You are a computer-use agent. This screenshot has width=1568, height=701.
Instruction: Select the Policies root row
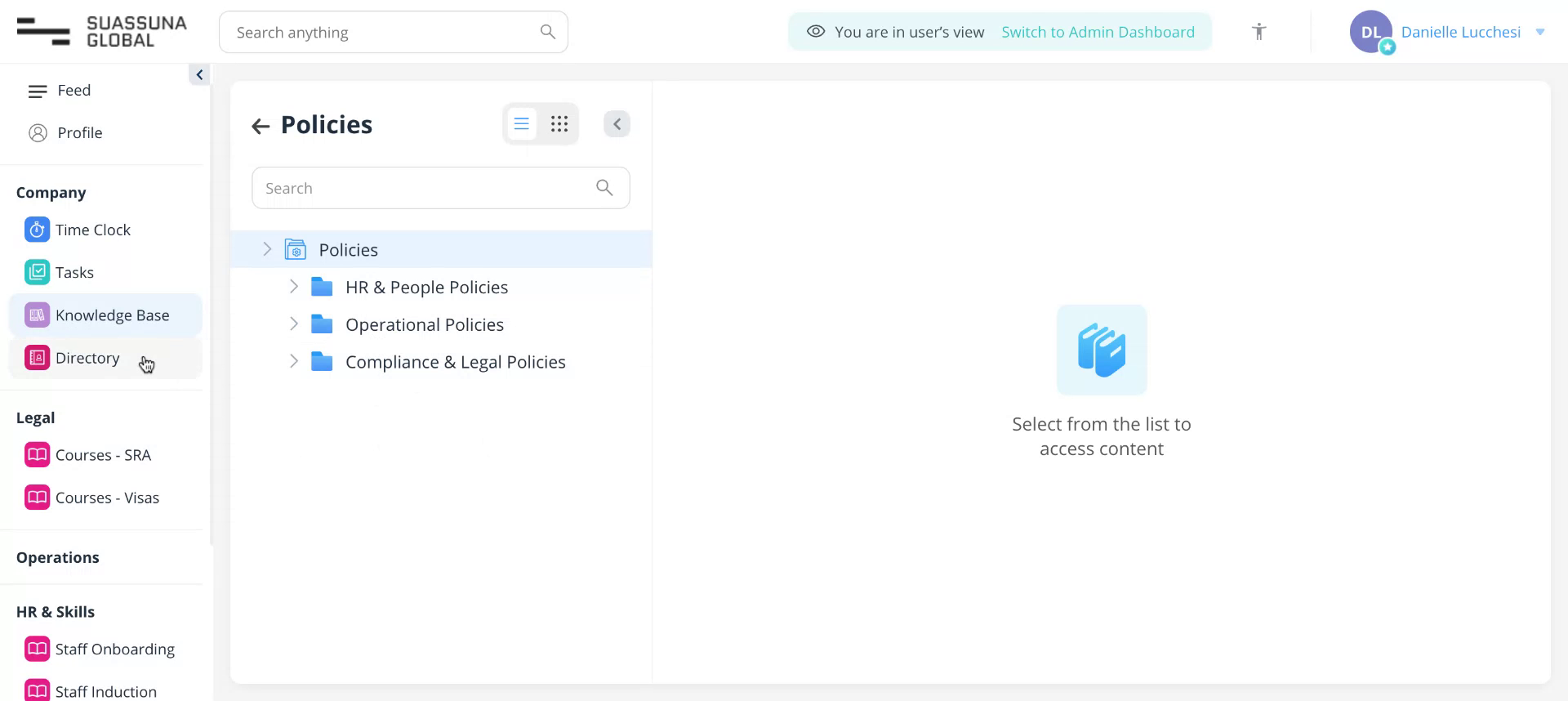point(441,249)
